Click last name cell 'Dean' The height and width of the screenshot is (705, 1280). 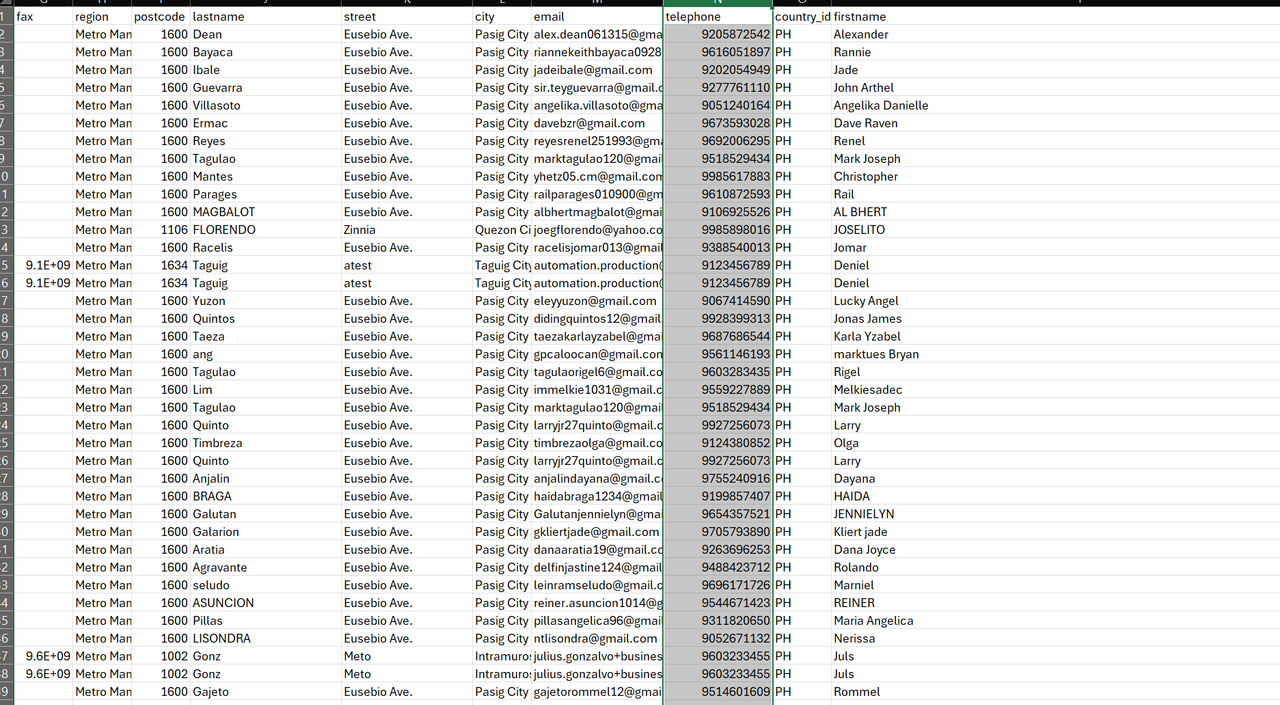point(265,34)
